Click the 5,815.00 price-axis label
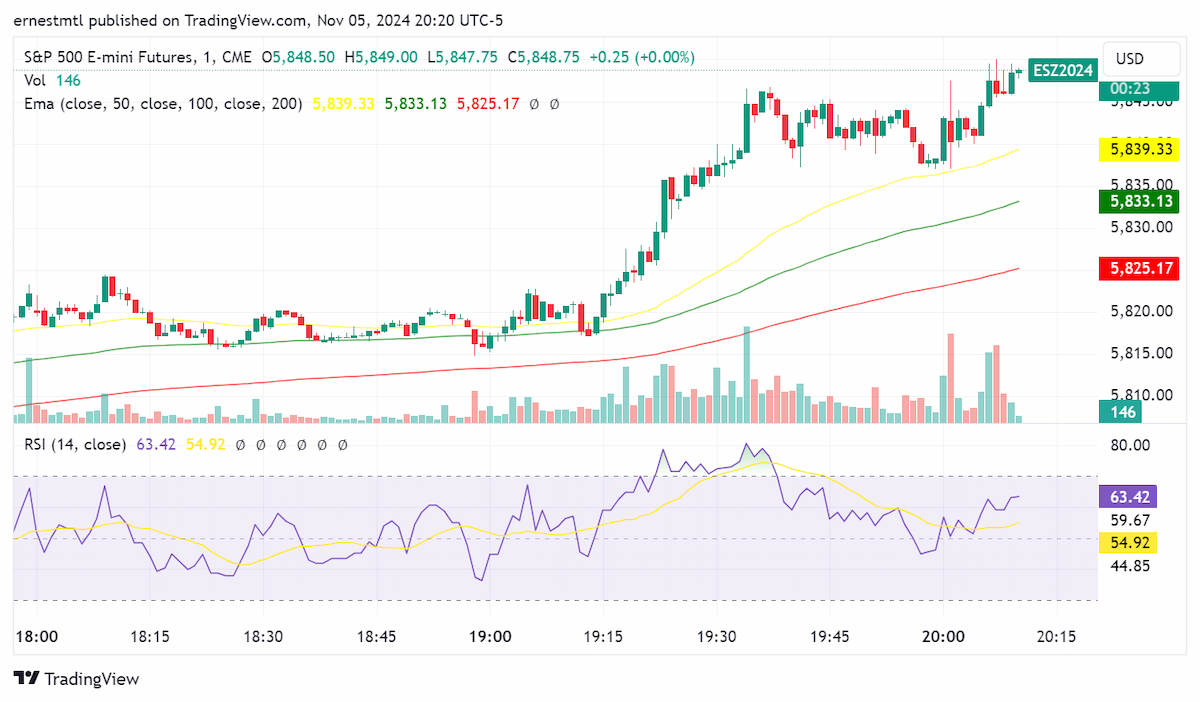Viewport: 1200px width, 702px height. [1141, 353]
